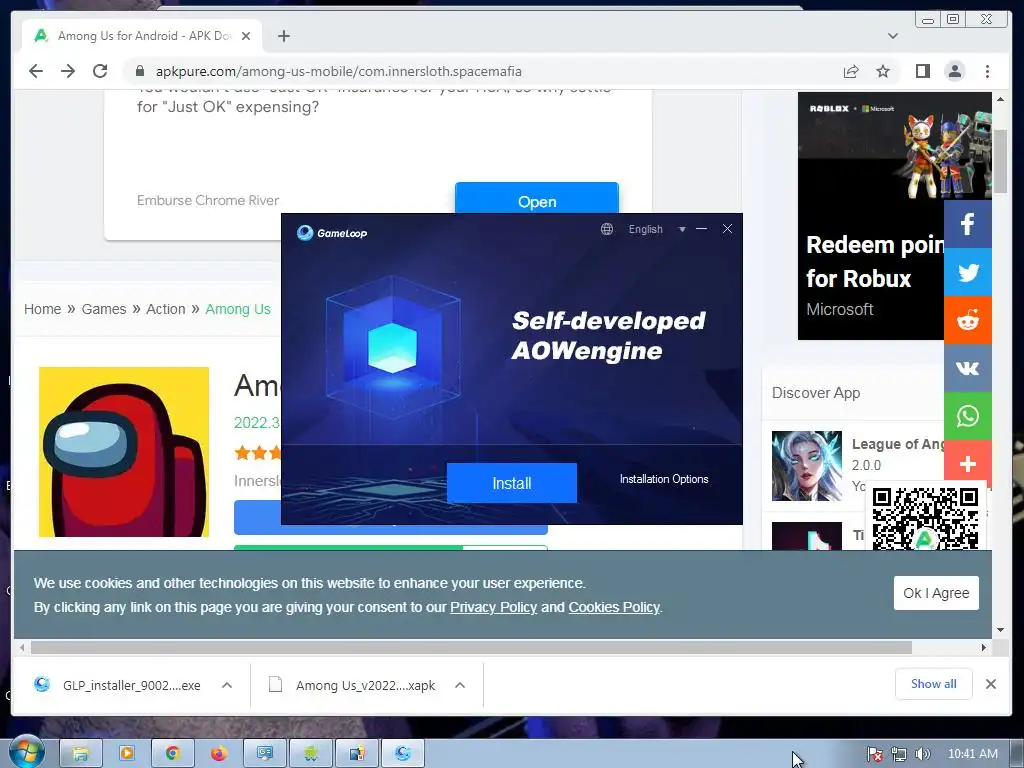Image resolution: width=1024 pixels, height=768 pixels.
Task: Share on Twitter via sidebar icon
Action: coord(968,272)
